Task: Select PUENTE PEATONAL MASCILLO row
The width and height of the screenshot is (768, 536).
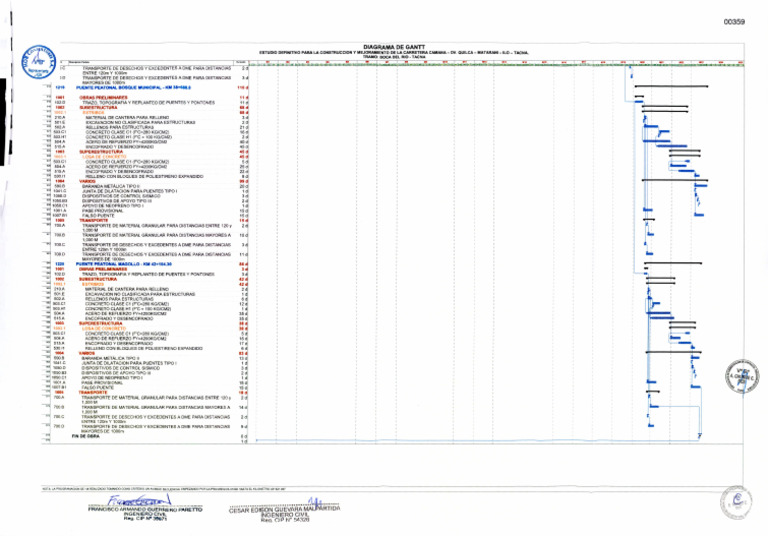Action: [133, 264]
